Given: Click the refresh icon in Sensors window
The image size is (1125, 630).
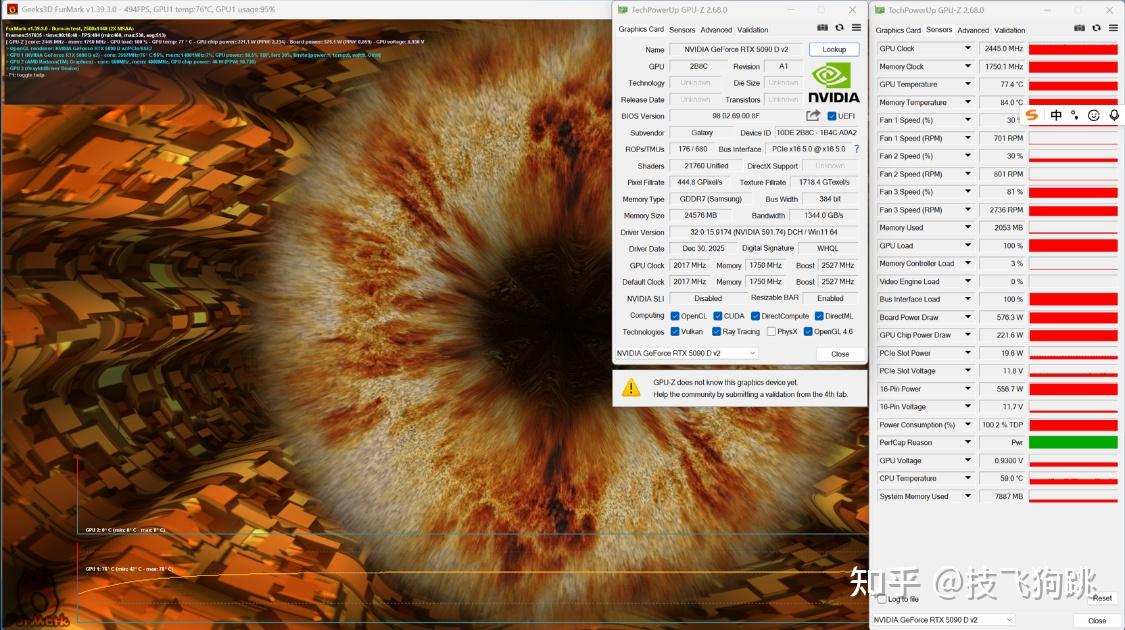Looking at the screenshot, I should click(x=1096, y=27).
